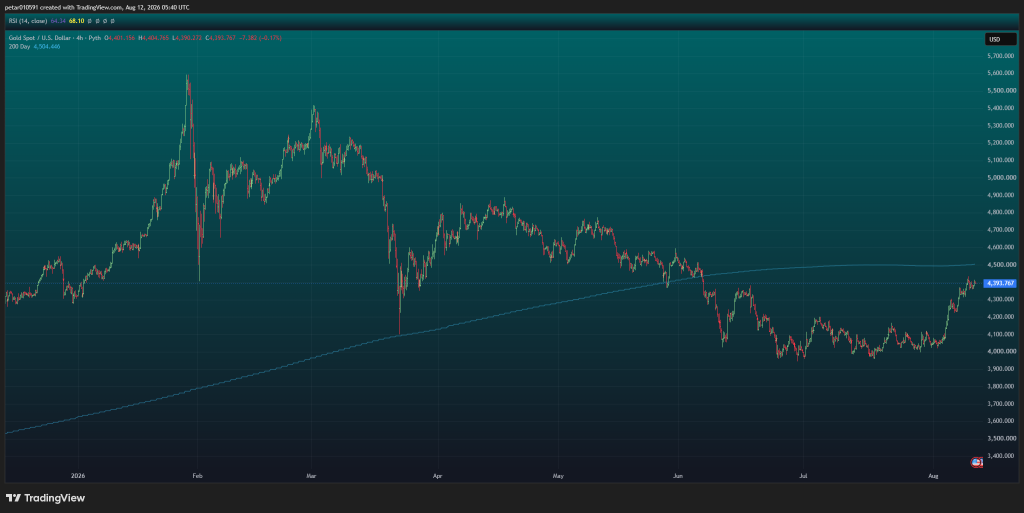Click the Feb time axis label
Viewport: 1024px width, 513px height.
[197, 476]
